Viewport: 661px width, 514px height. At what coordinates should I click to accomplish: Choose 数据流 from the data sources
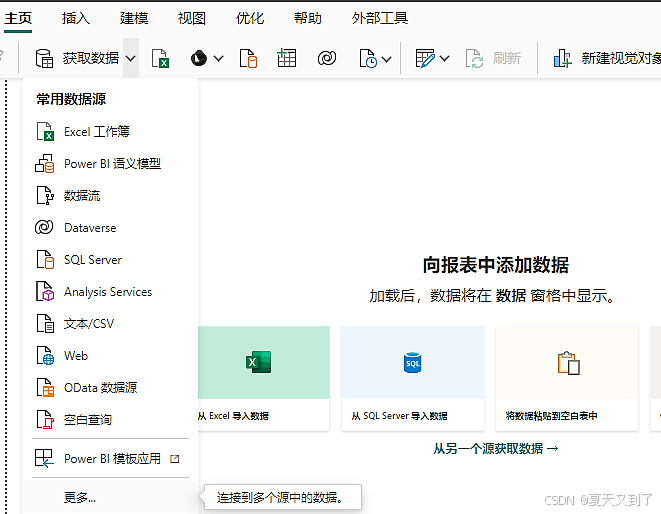[110, 196]
